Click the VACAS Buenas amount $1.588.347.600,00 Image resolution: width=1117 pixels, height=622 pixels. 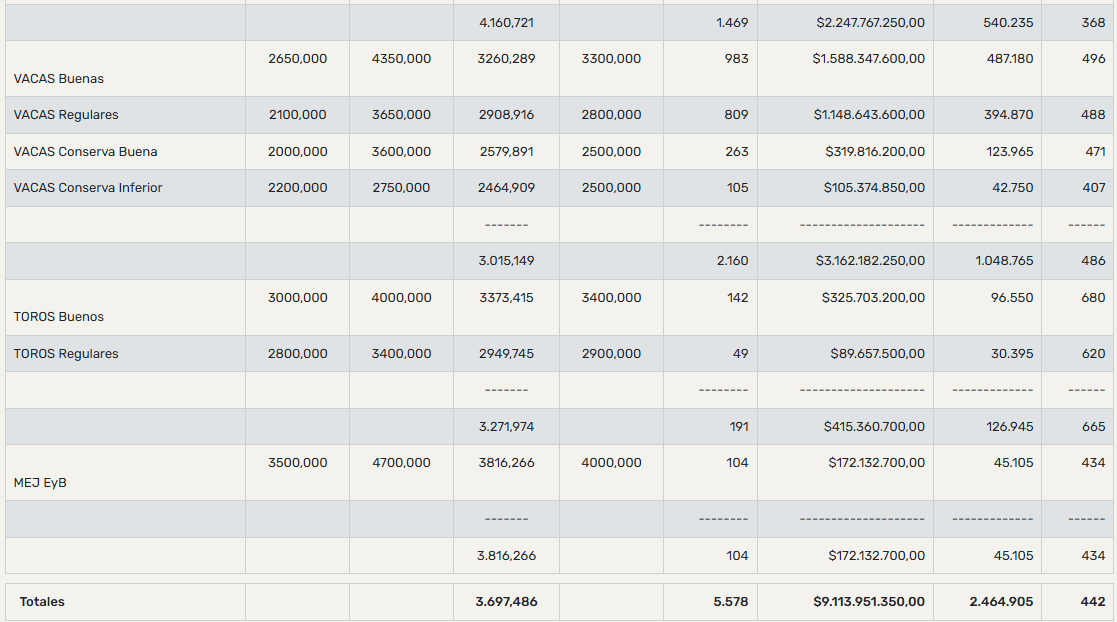click(869, 58)
